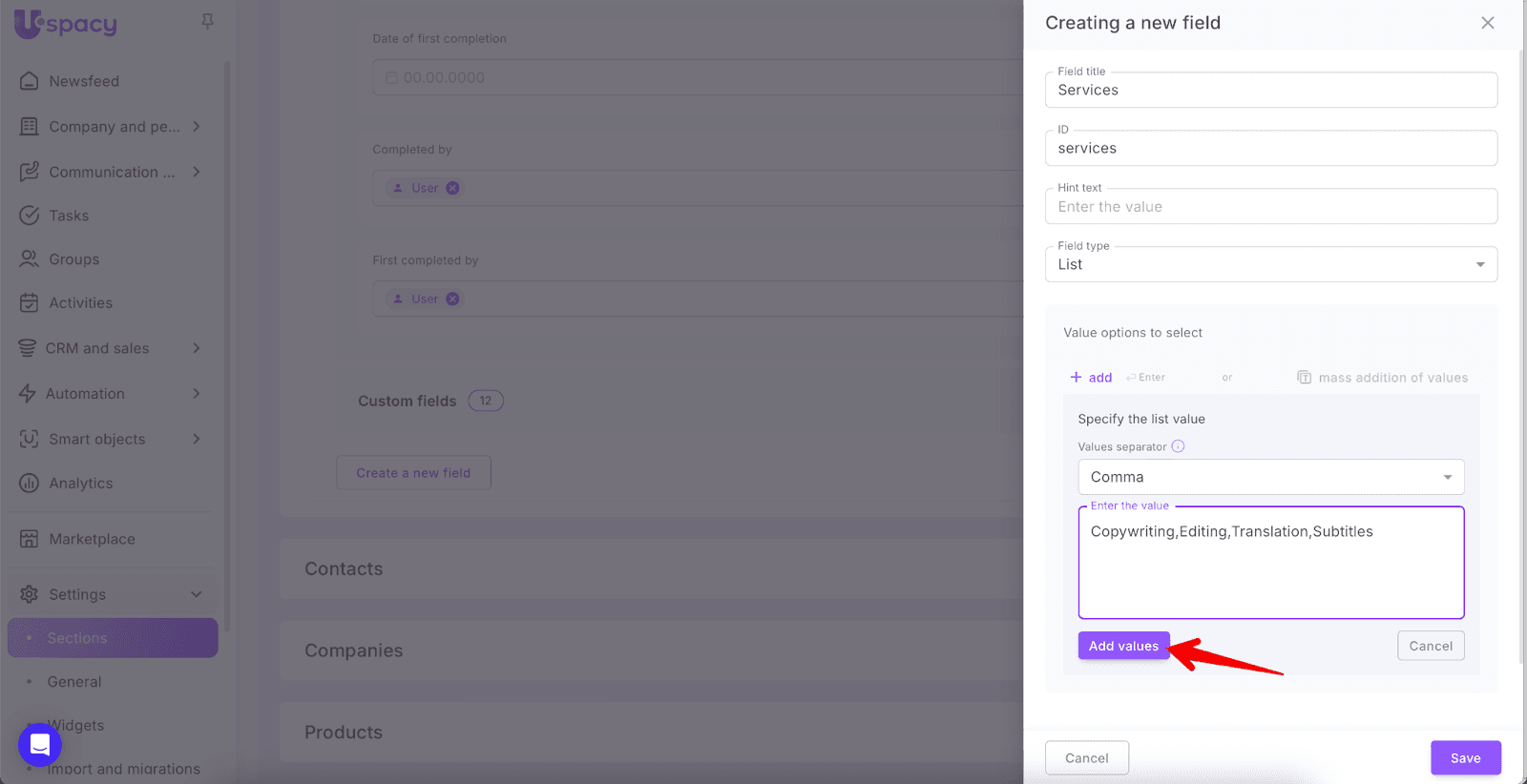Click the info icon beside Values separator

1178,446
